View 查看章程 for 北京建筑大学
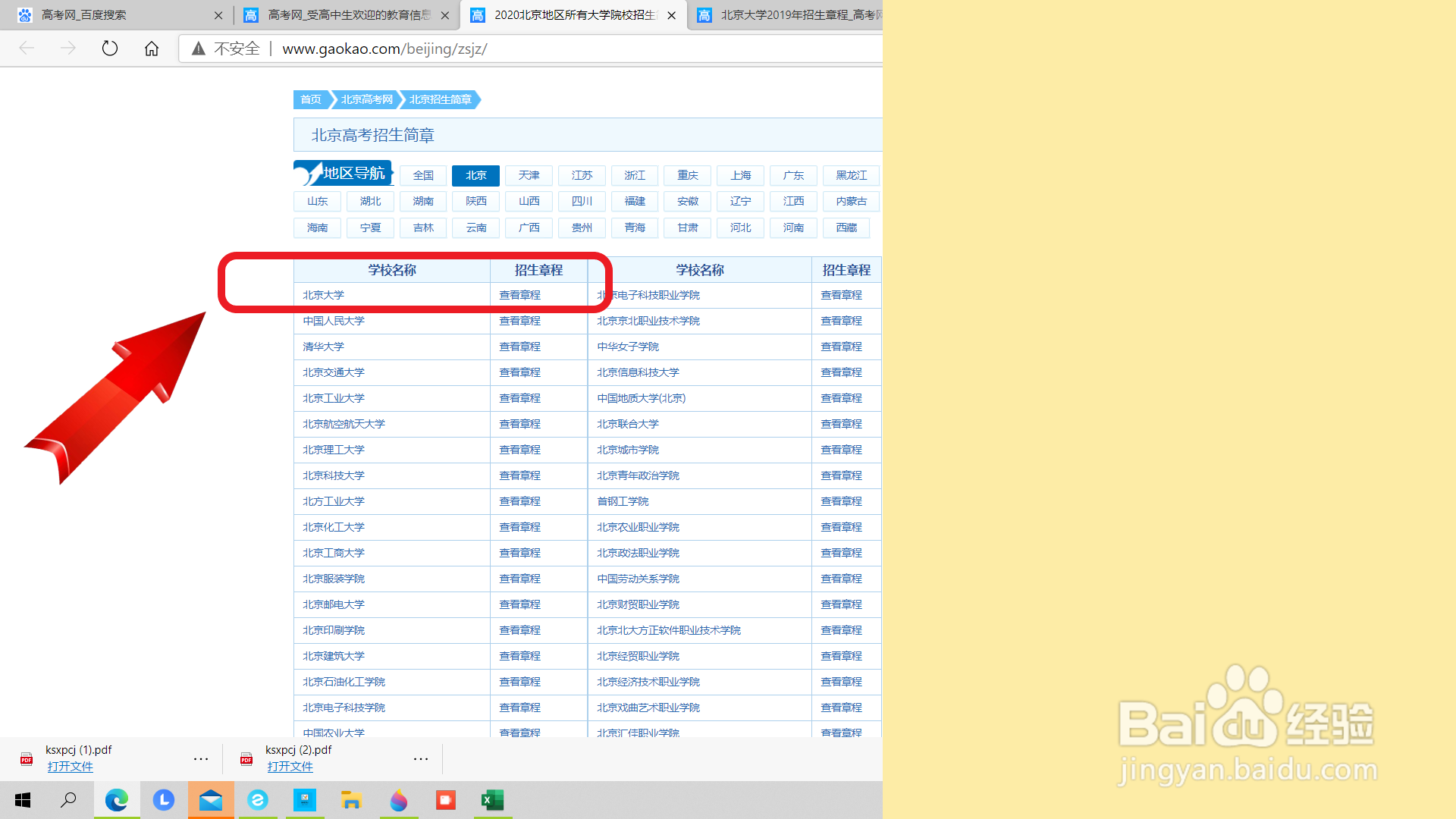The image size is (1456, 819). 519,656
